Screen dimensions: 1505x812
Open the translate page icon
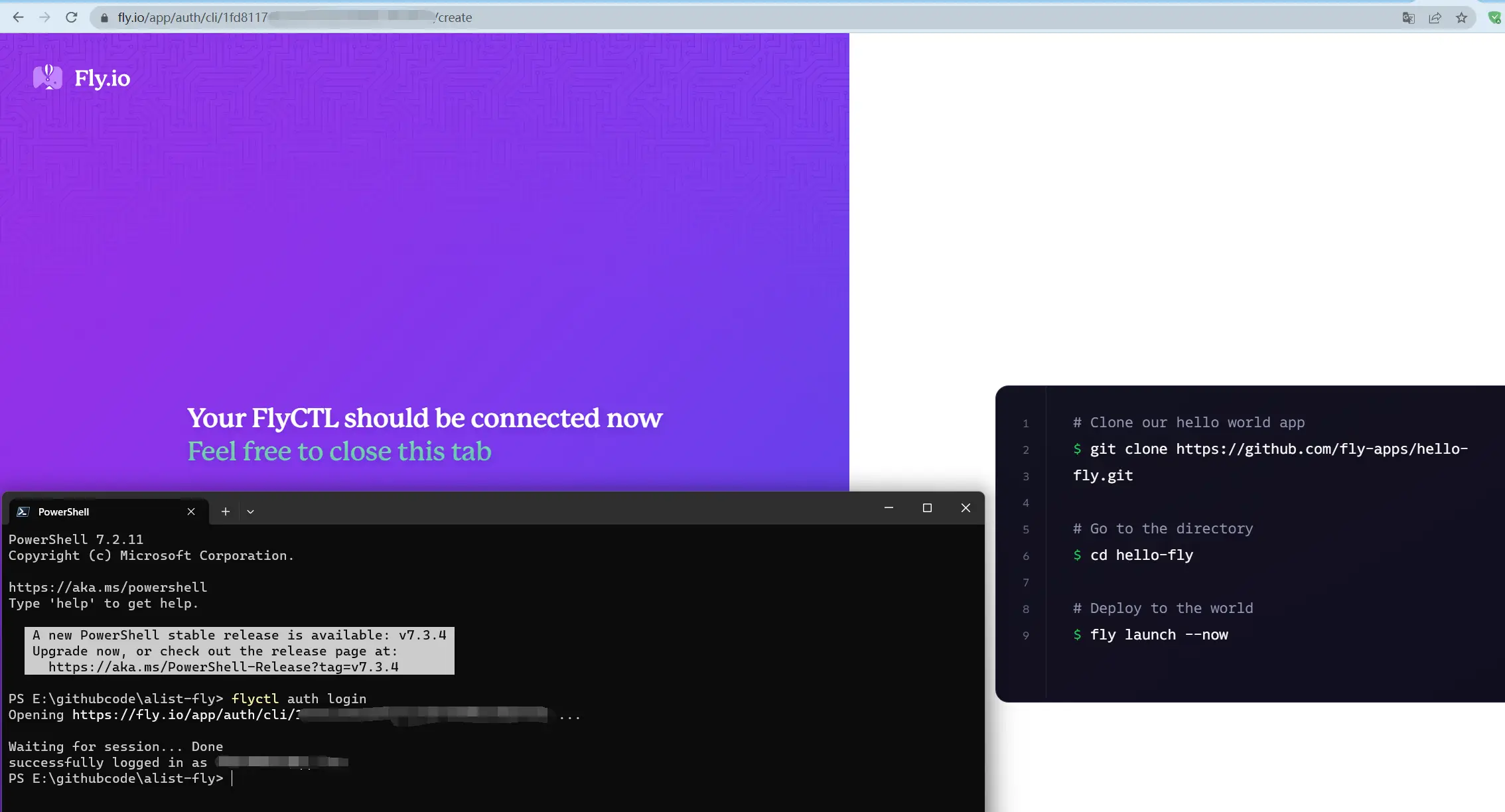(x=1408, y=18)
